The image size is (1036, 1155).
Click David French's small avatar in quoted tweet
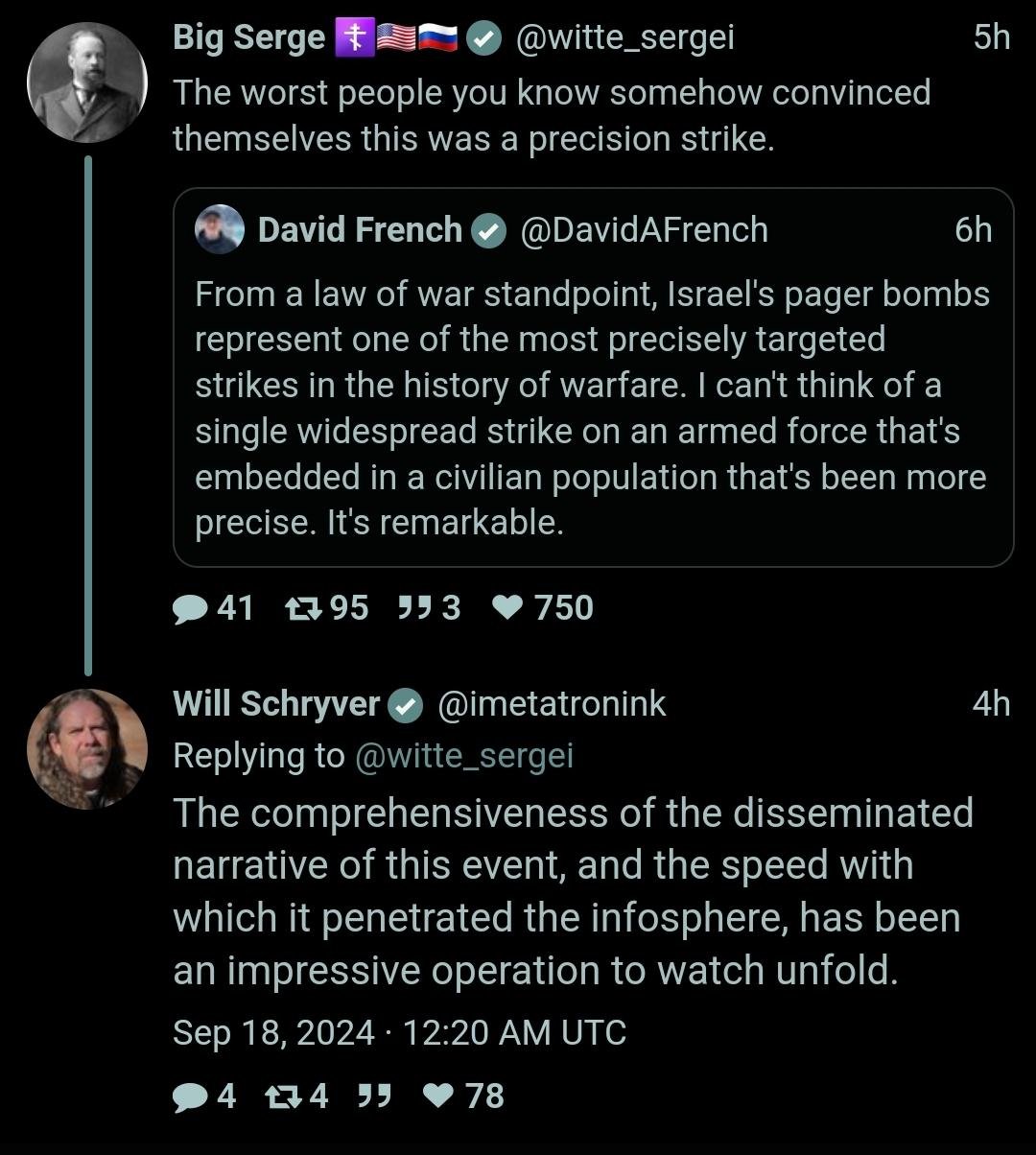click(220, 229)
